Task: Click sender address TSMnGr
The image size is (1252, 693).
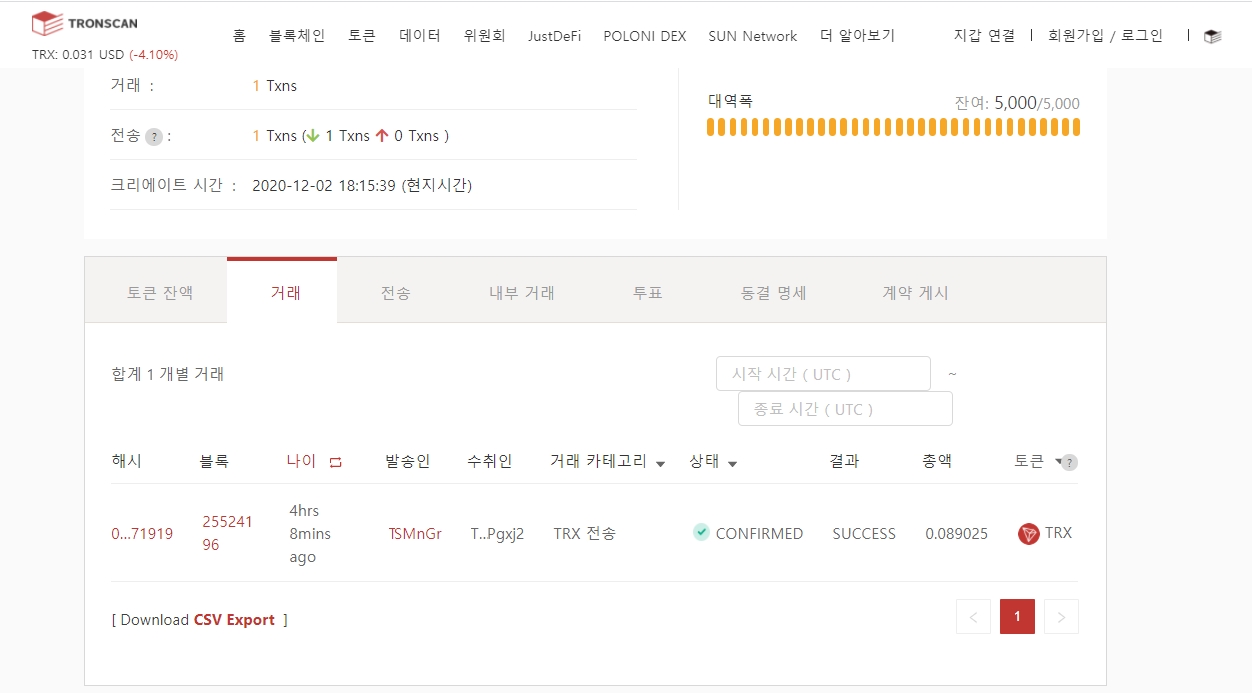Action: point(414,534)
